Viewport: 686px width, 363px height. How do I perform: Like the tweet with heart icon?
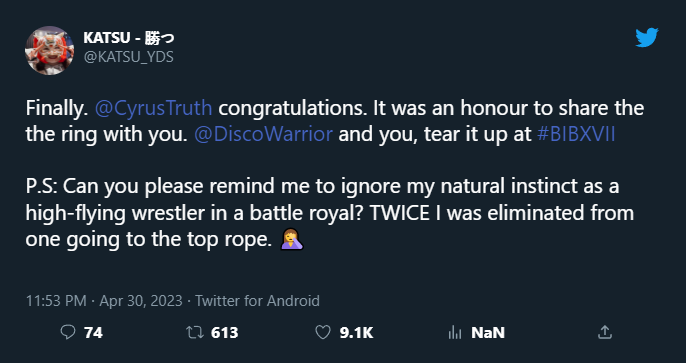(323, 333)
